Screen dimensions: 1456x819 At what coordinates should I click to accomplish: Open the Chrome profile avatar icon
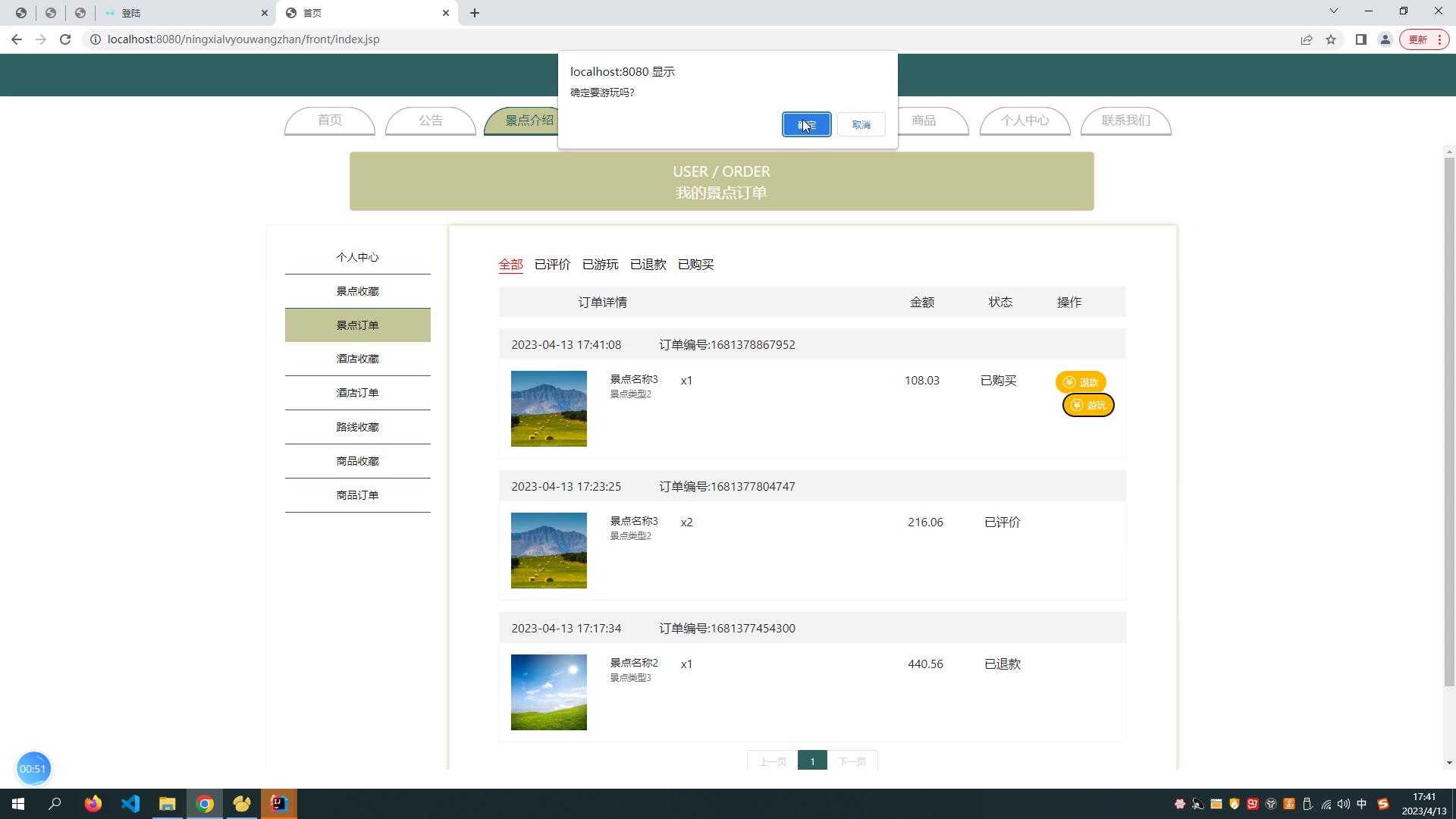tap(1385, 39)
